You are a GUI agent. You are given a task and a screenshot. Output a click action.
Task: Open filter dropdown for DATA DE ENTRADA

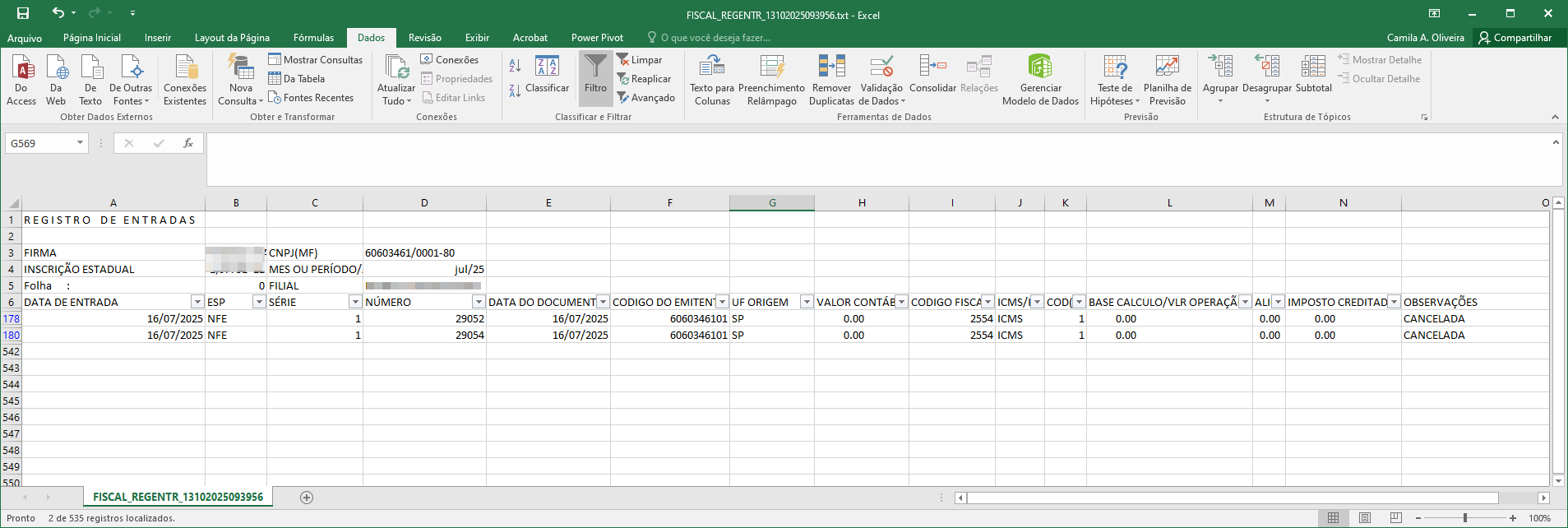tap(197, 303)
